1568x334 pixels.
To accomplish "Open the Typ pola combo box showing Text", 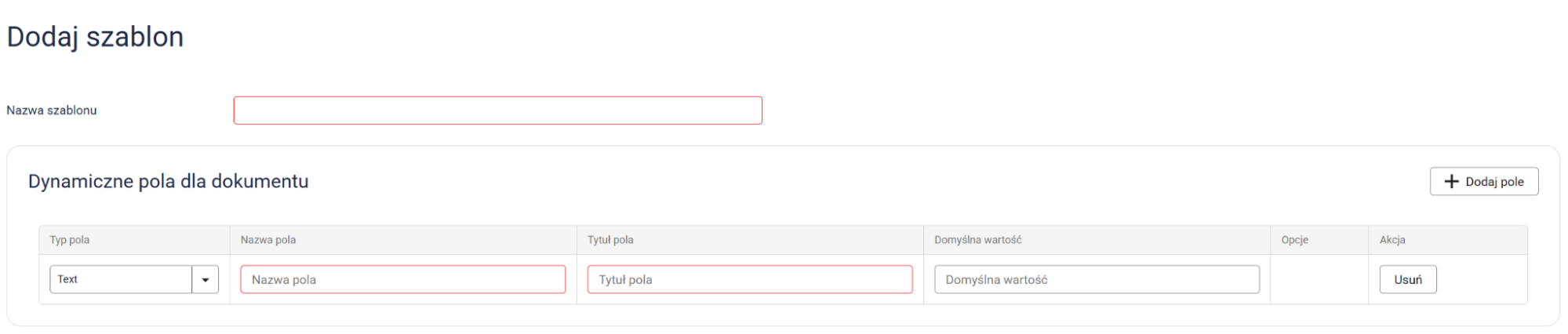I will tap(121, 280).
